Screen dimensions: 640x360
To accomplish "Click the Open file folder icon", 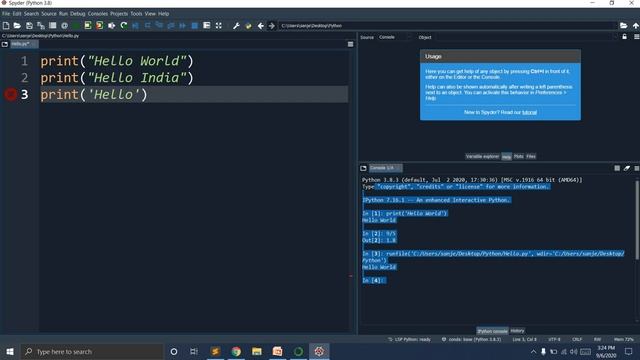I will coord(17,26).
